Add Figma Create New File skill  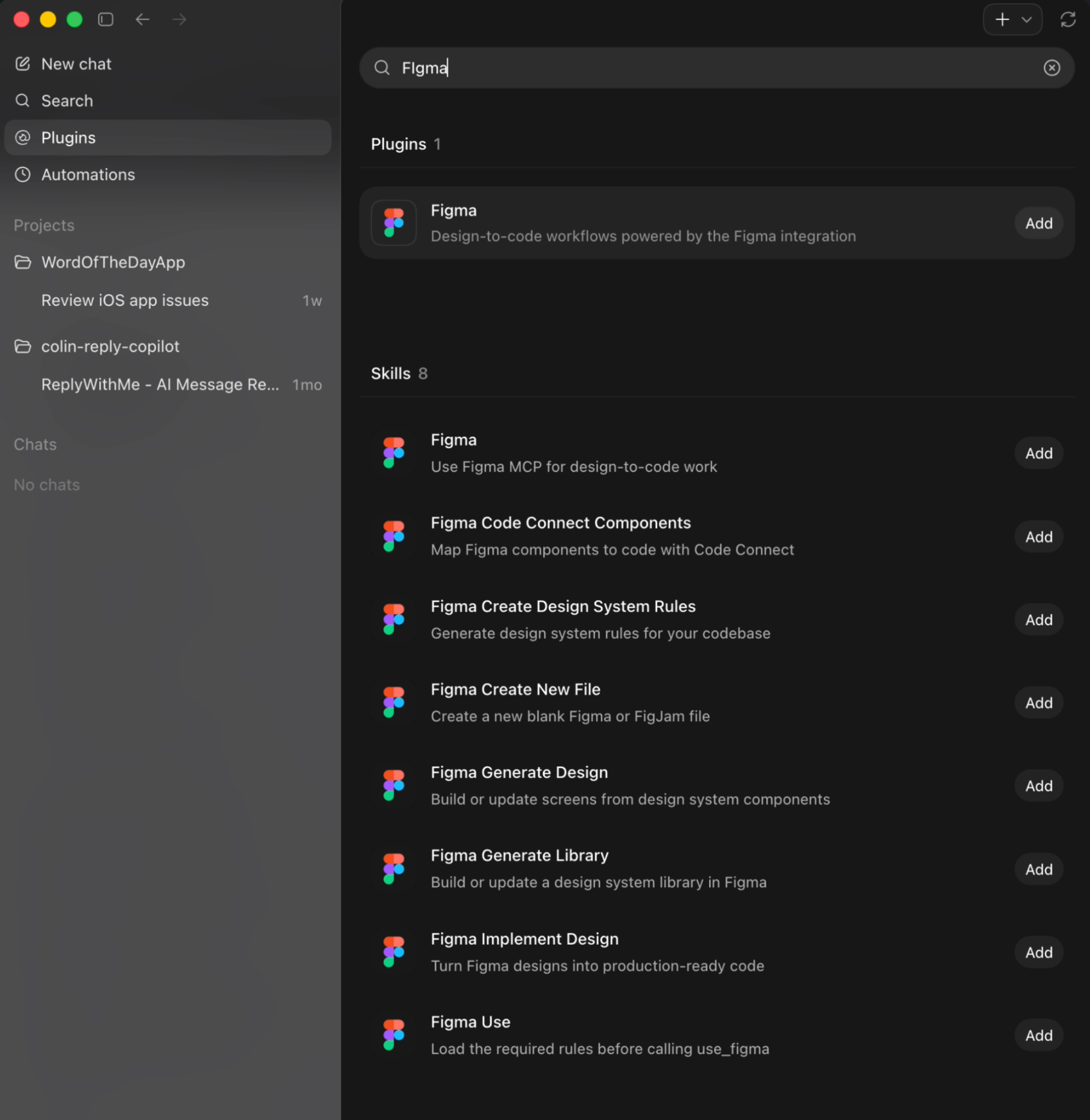click(1039, 702)
